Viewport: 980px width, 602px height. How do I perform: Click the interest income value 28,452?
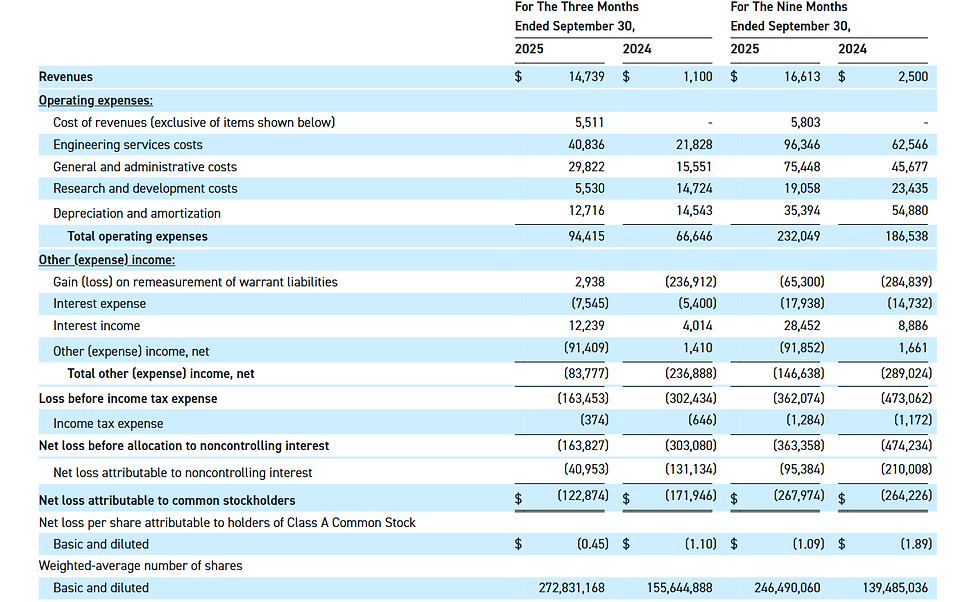[x=802, y=326]
